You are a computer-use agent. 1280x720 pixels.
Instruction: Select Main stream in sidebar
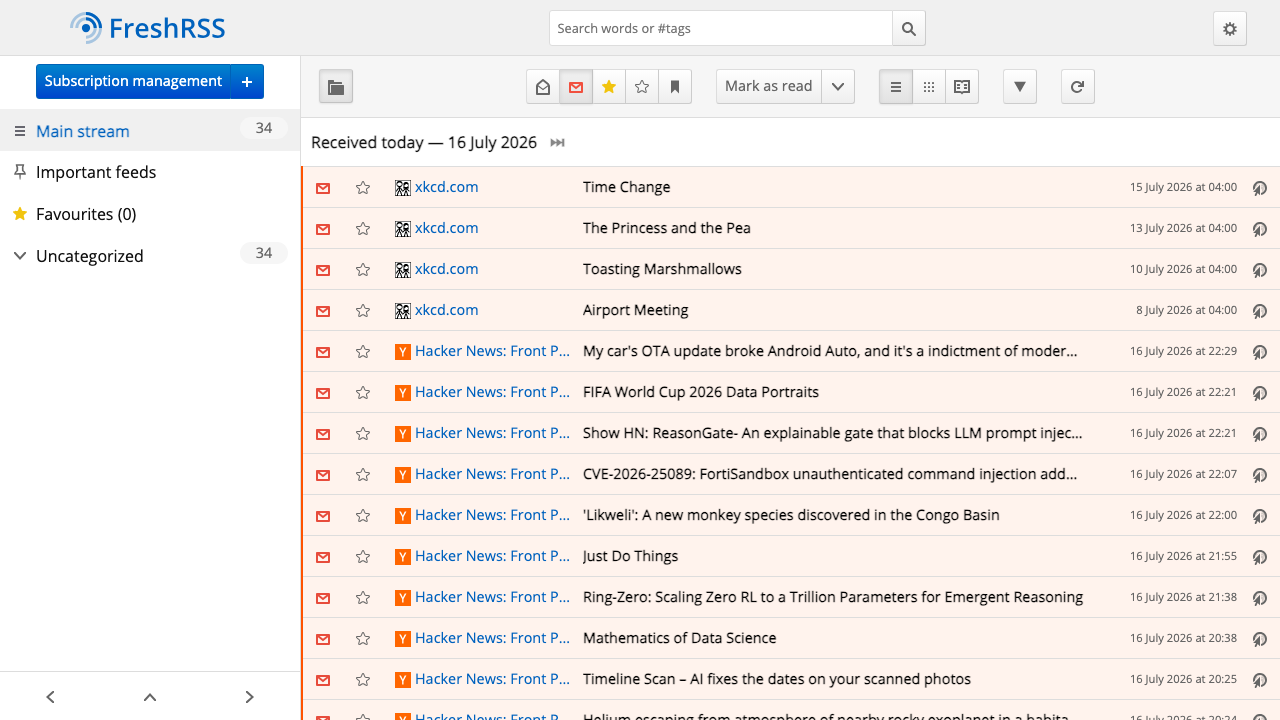(x=83, y=131)
